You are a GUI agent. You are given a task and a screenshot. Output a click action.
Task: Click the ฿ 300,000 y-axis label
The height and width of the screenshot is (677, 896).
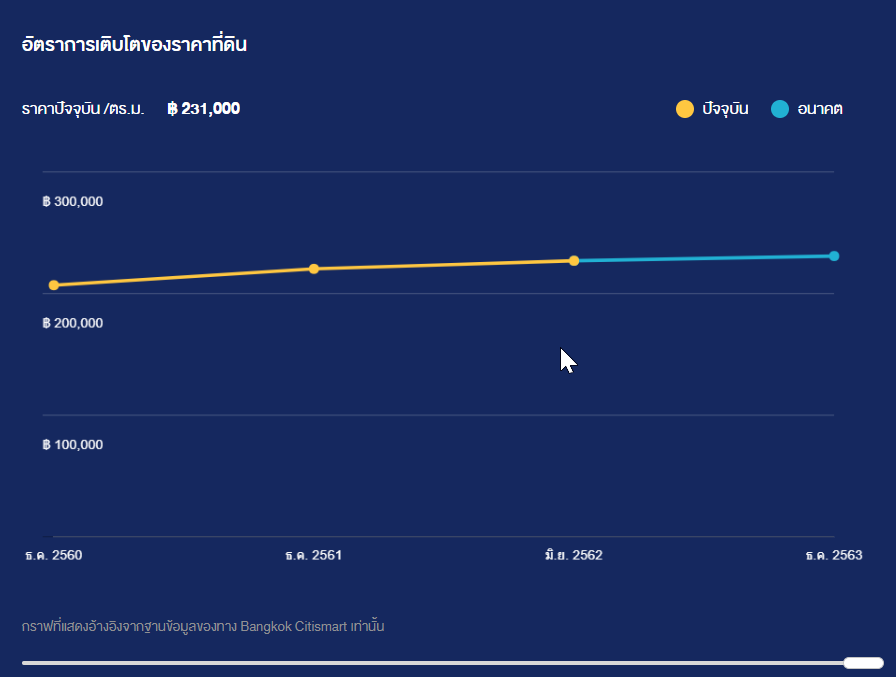tap(73, 202)
